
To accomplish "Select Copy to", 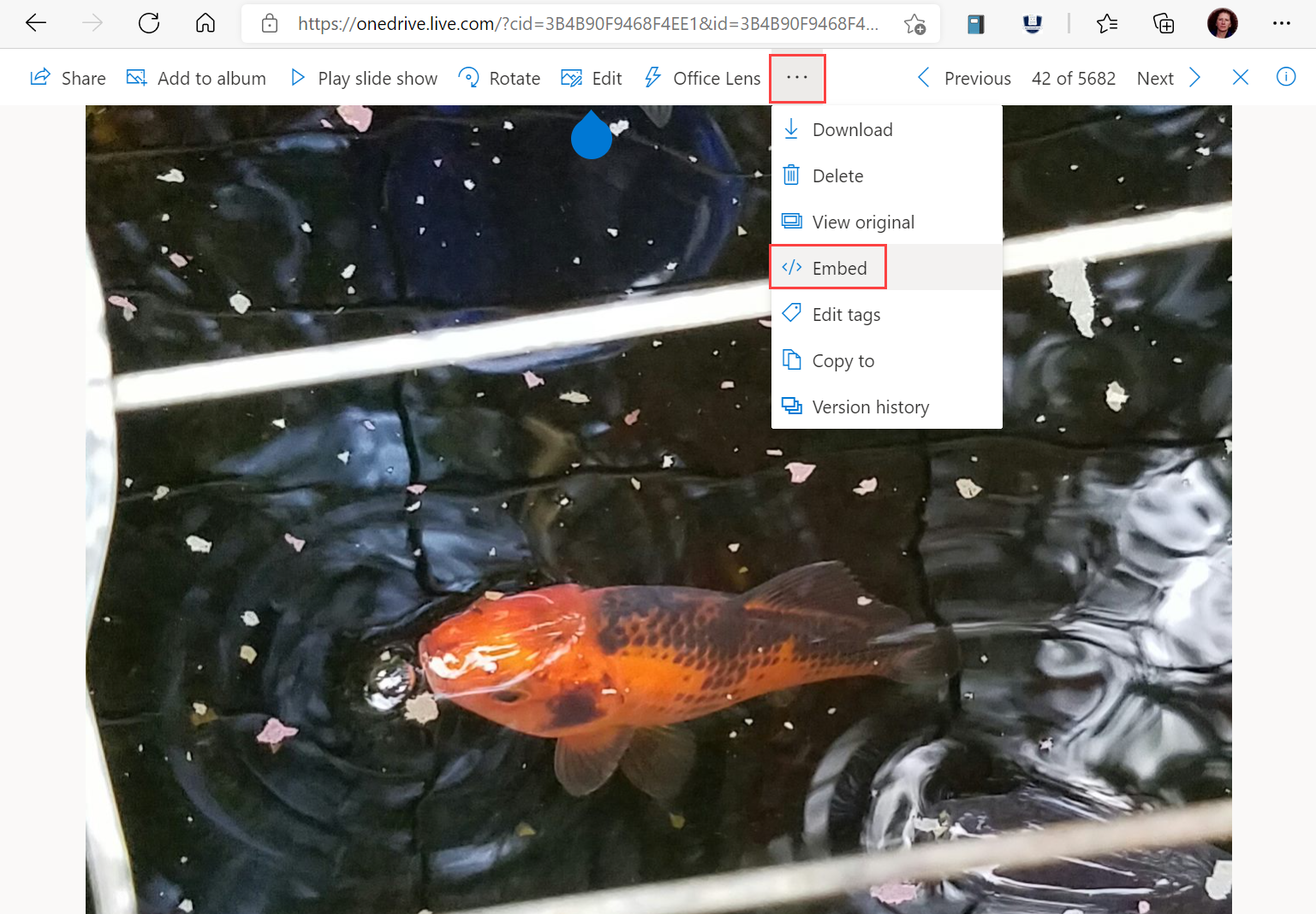I will [x=887, y=360].
